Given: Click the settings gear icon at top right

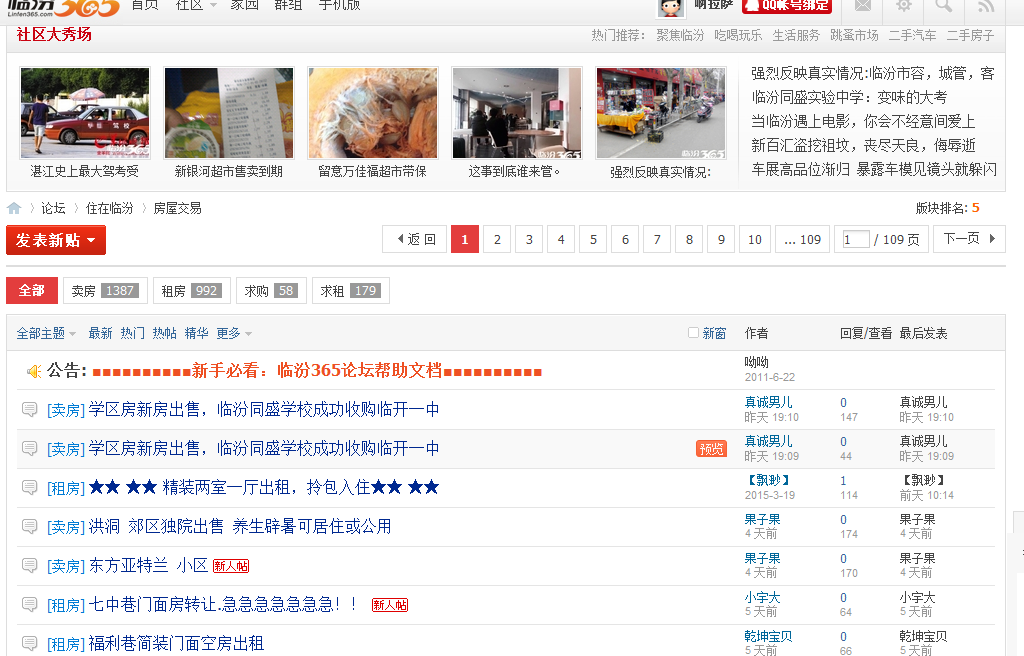Looking at the screenshot, I should pyautogui.click(x=904, y=6).
